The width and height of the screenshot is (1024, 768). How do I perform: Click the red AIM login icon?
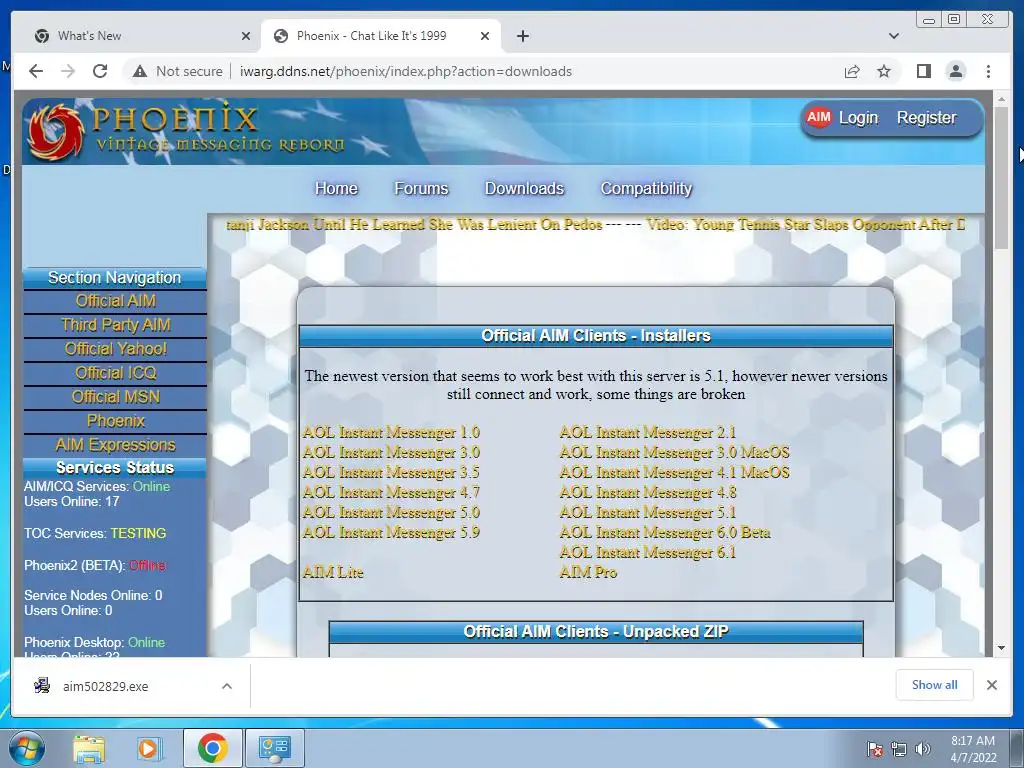[x=818, y=118]
